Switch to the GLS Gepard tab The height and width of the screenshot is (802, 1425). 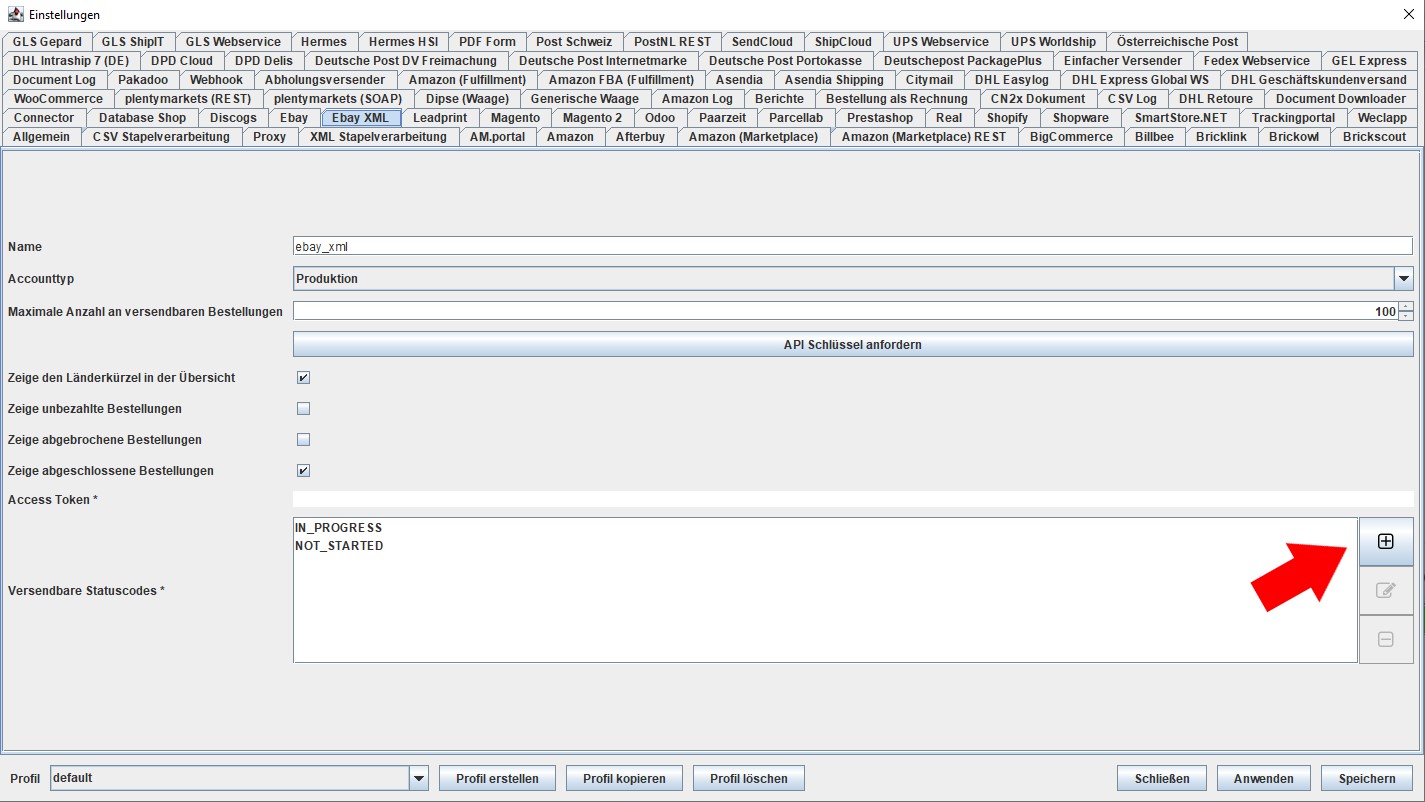click(x=47, y=42)
